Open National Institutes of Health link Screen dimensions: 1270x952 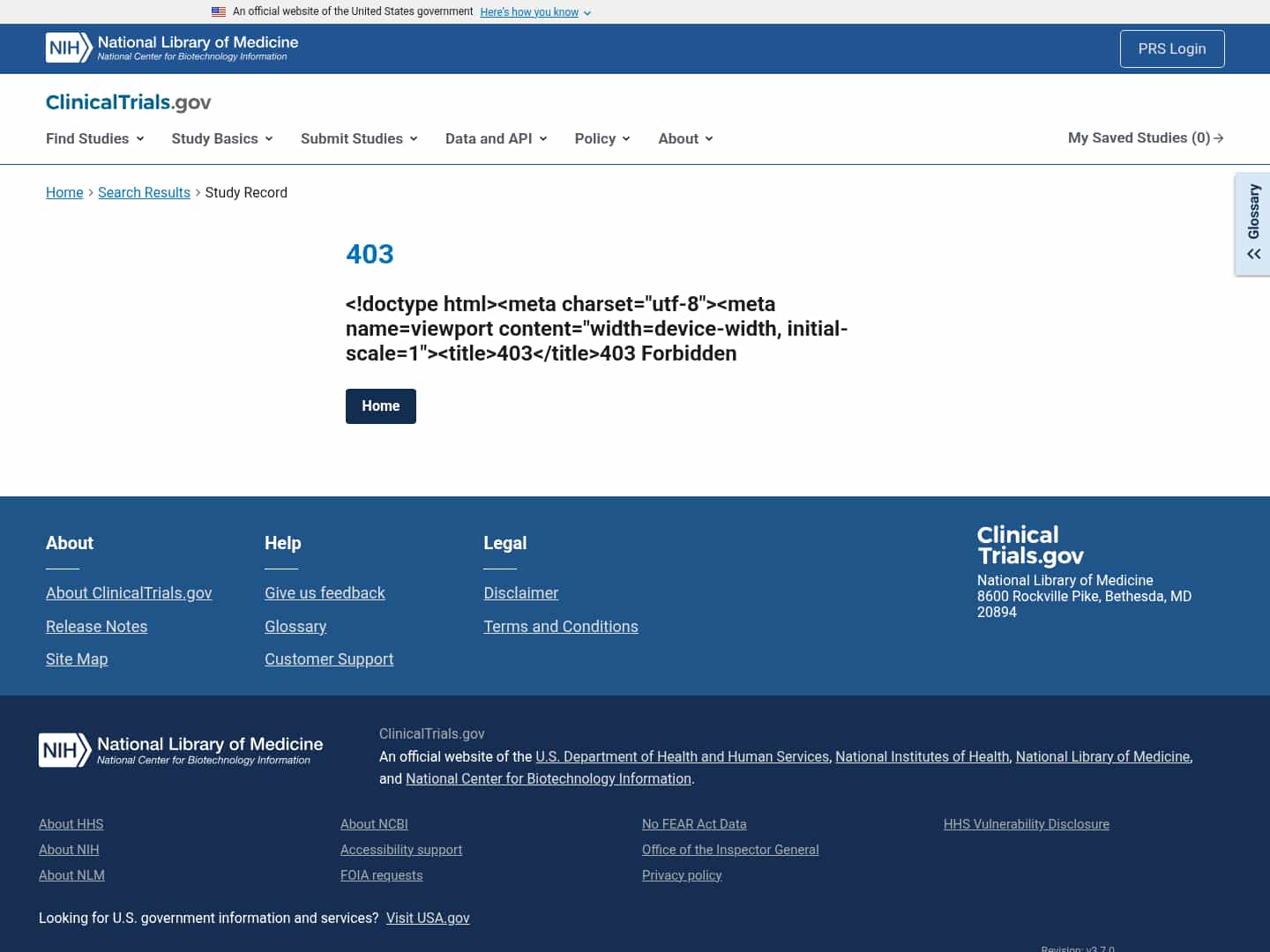(x=923, y=756)
